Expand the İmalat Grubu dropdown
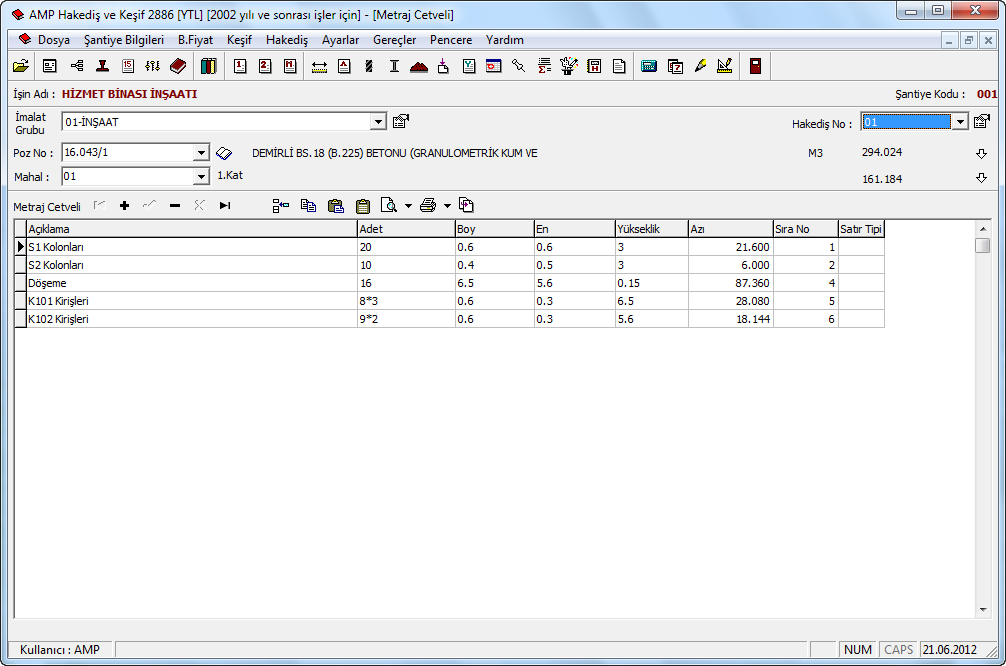The height and width of the screenshot is (666, 1006). pos(378,122)
